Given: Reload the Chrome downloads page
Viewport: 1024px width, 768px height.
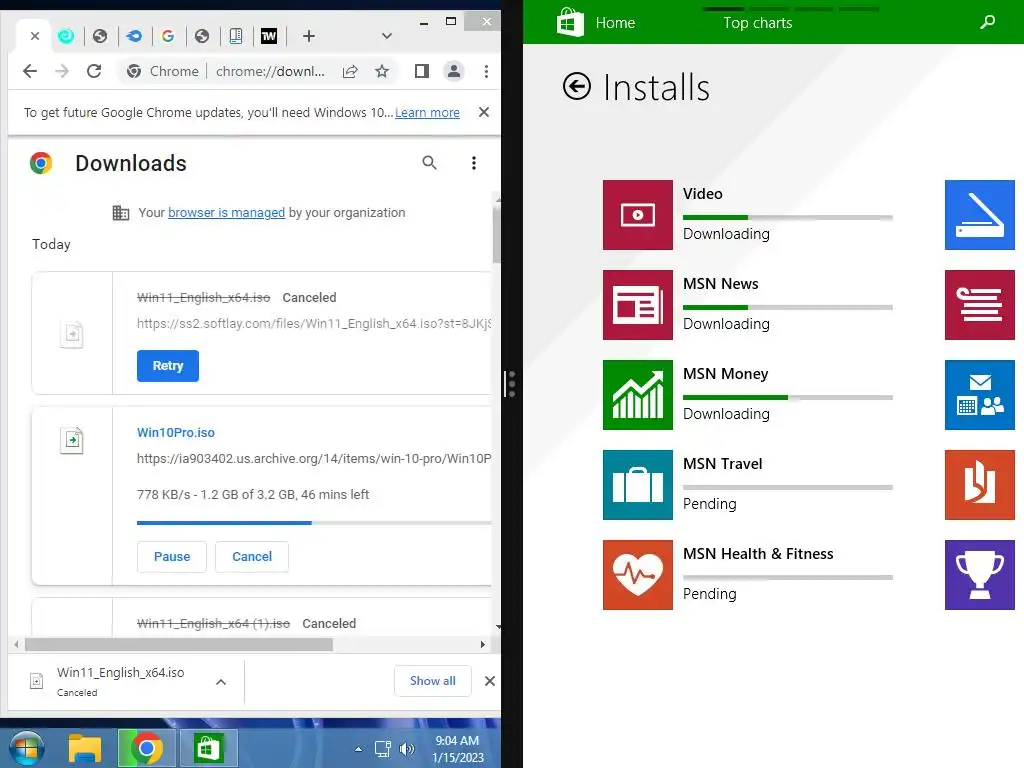Looking at the screenshot, I should coord(94,71).
